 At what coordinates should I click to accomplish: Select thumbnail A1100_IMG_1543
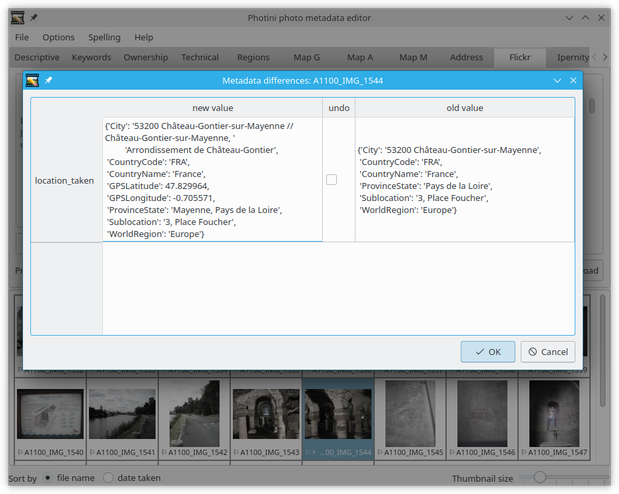[x=266, y=419]
